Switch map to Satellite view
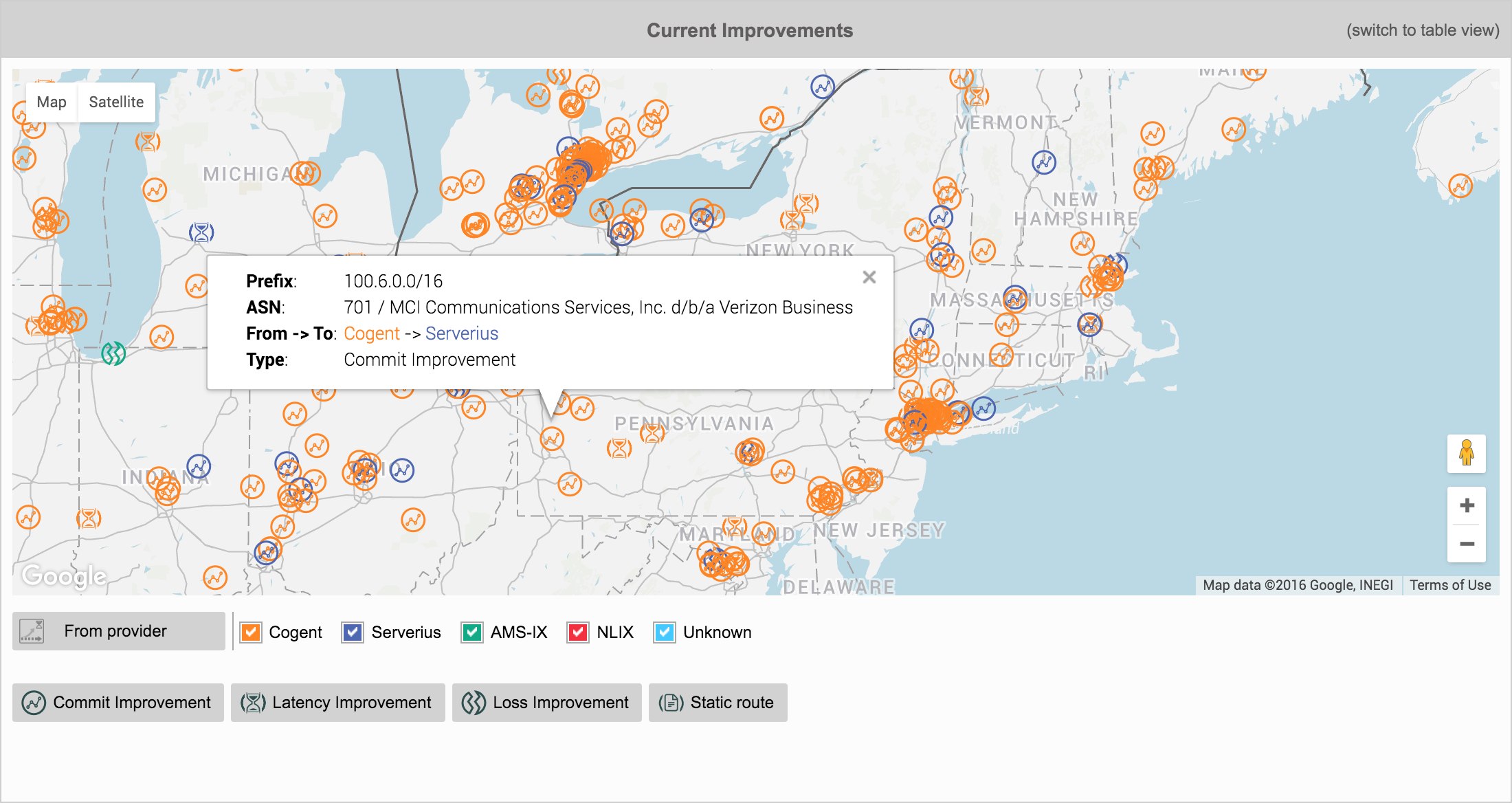 click(x=116, y=102)
